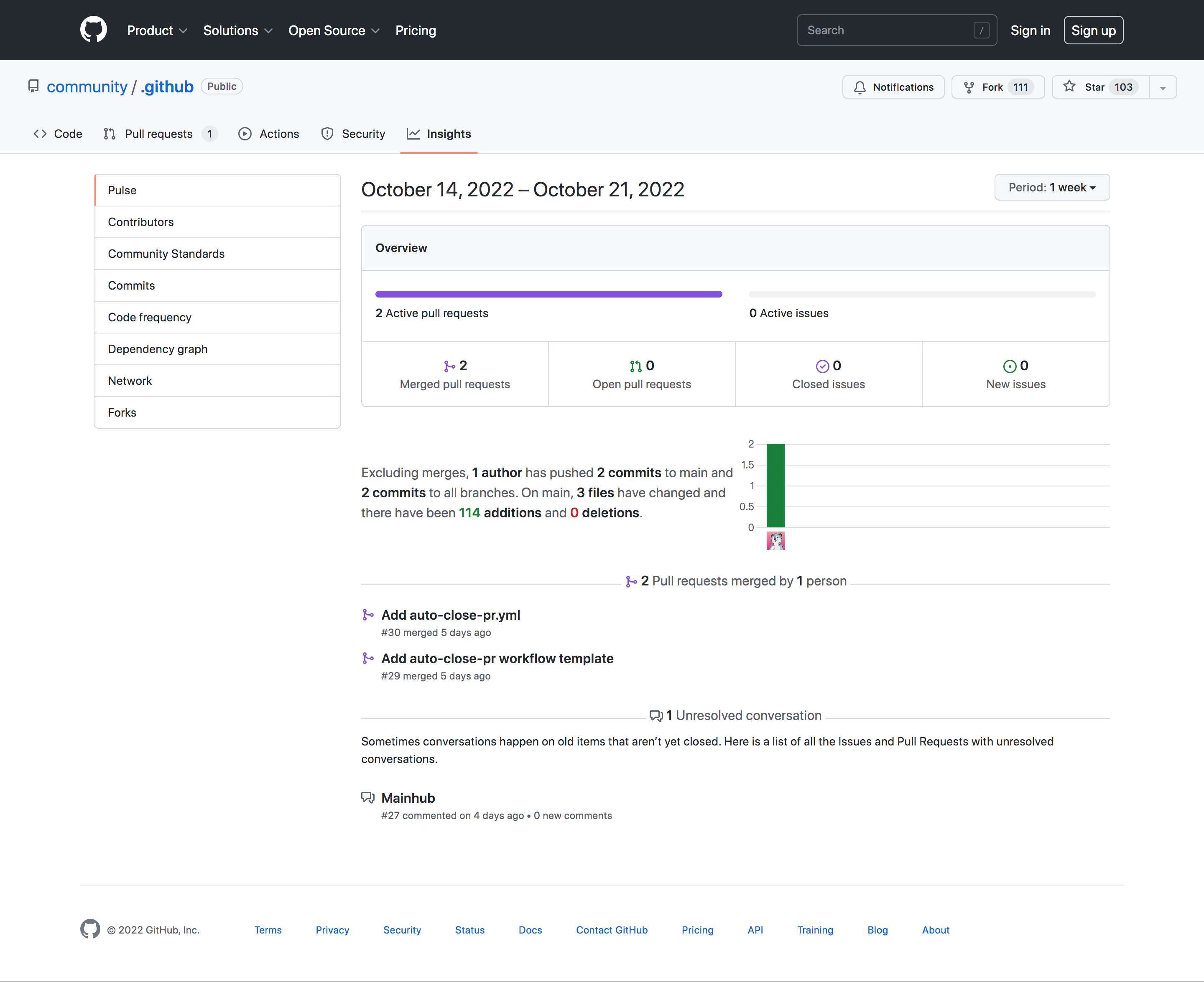Click the contributor avatar under the chart

775,541
